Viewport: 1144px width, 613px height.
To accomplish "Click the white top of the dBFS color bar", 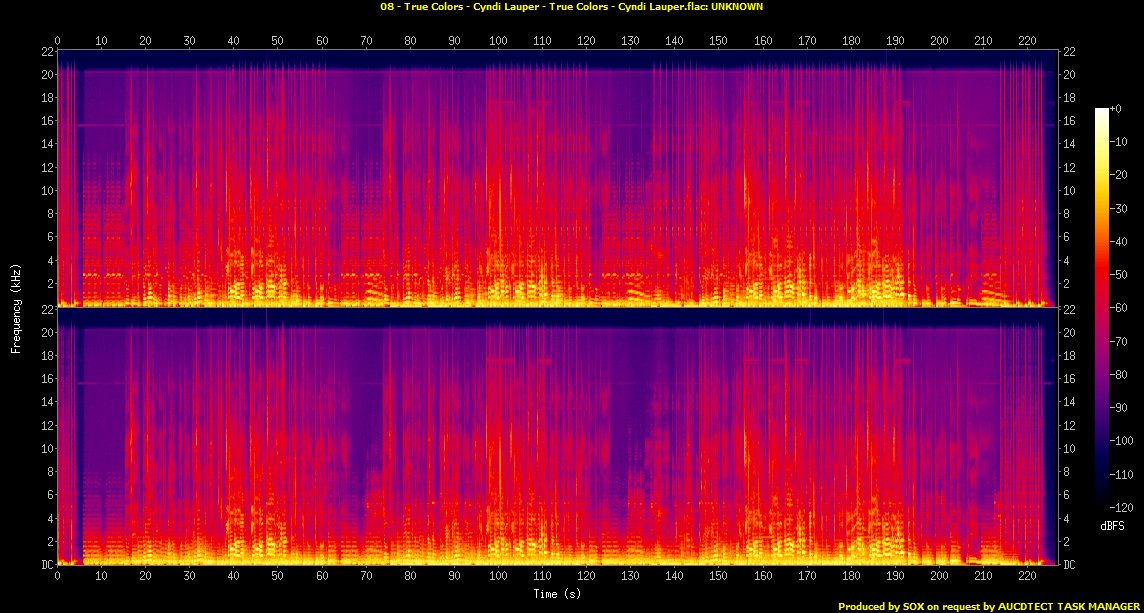I will (x=1102, y=111).
